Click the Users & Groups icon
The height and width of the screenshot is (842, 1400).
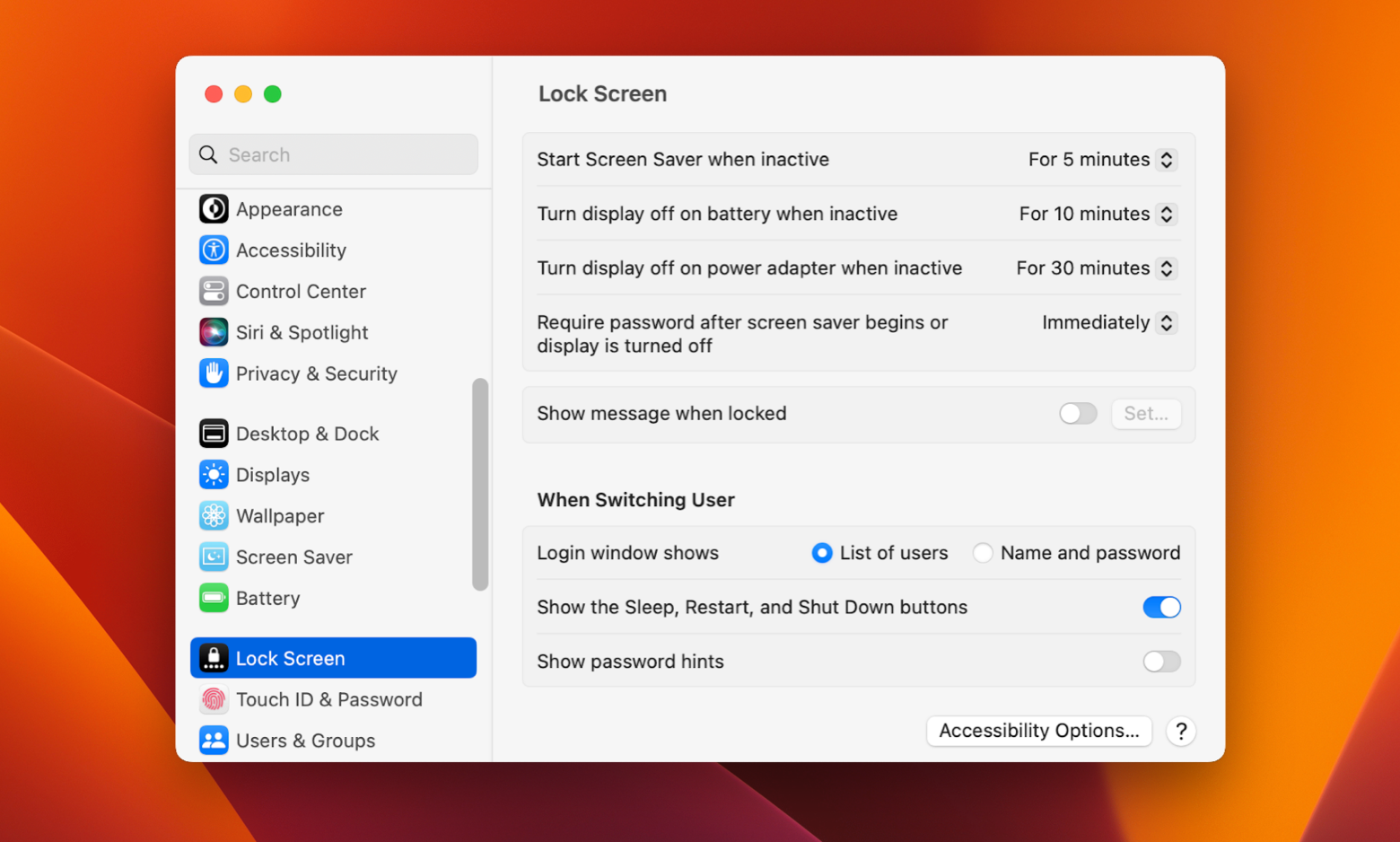(x=214, y=740)
